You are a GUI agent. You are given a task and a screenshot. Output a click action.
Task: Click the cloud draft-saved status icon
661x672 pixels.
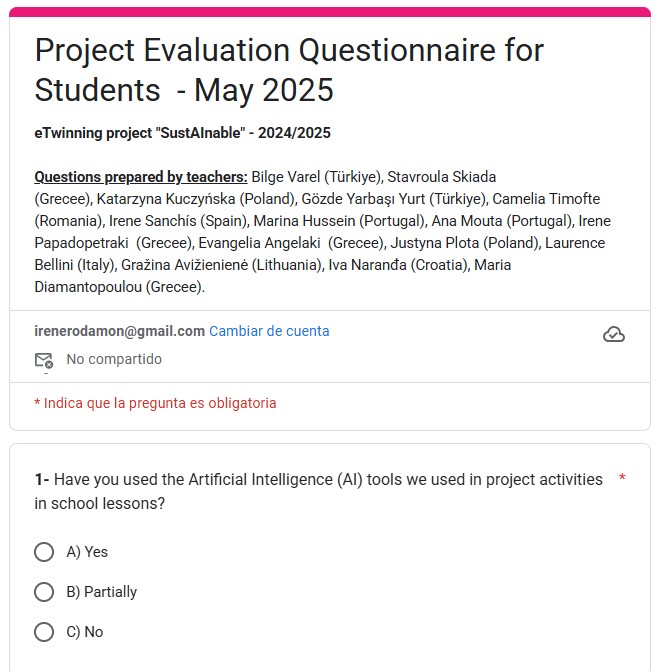click(x=614, y=334)
